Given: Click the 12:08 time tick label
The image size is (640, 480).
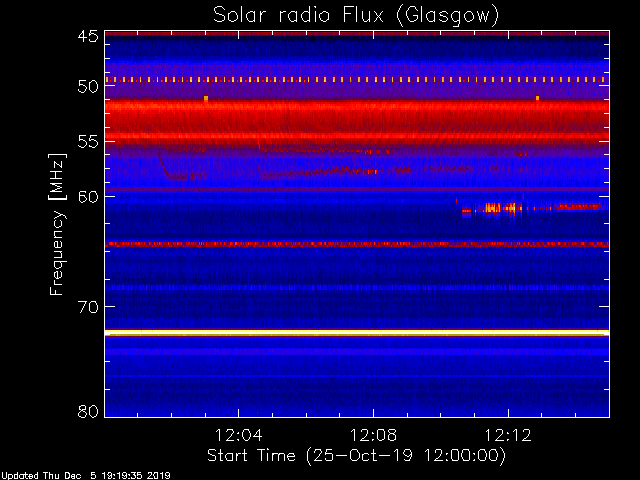Looking at the screenshot, I should coord(373,435).
